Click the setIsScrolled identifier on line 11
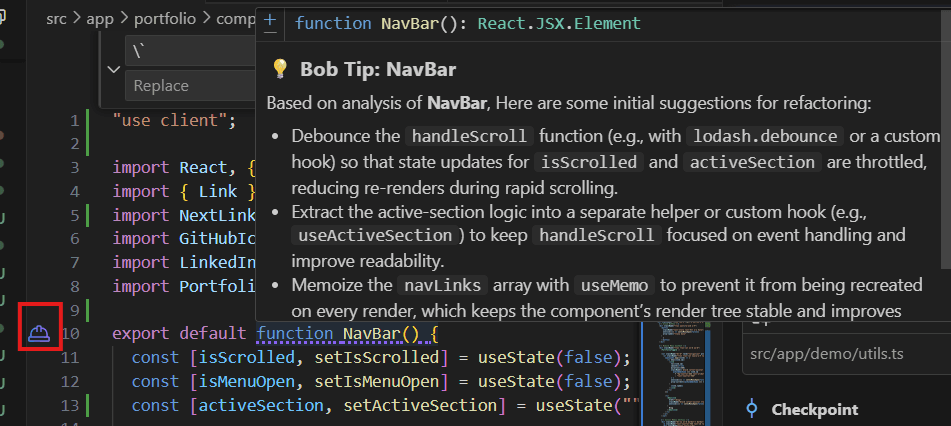The height and width of the screenshot is (426, 951). (x=375, y=357)
